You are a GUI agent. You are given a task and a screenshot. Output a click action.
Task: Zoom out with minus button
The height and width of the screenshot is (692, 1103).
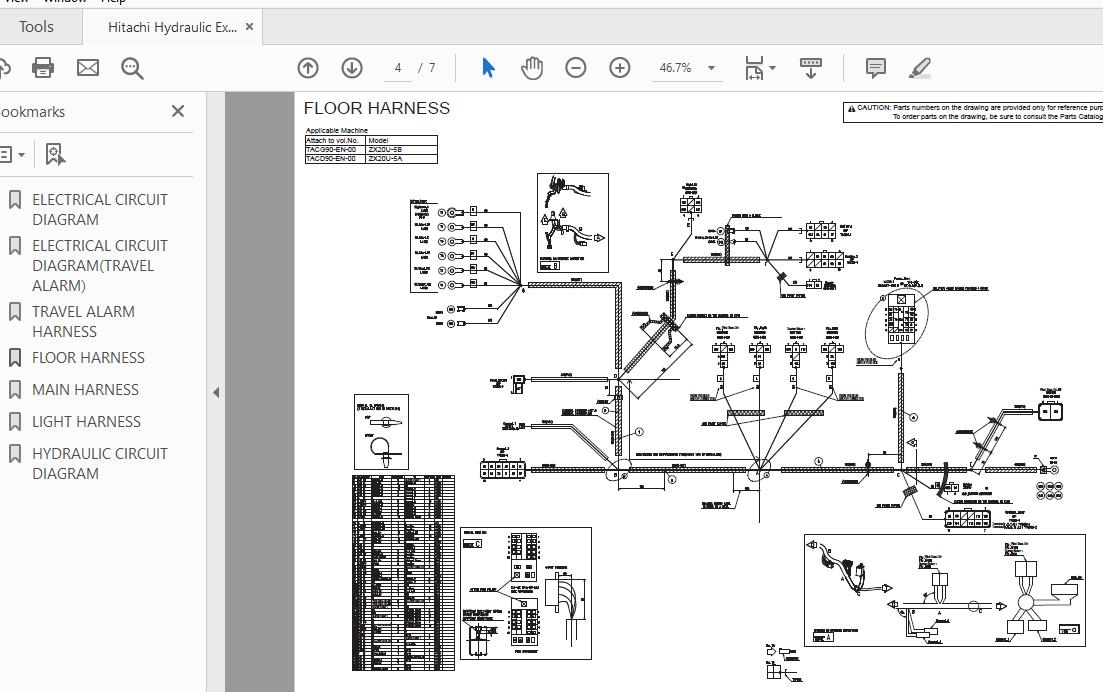pyautogui.click(x=576, y=68)
